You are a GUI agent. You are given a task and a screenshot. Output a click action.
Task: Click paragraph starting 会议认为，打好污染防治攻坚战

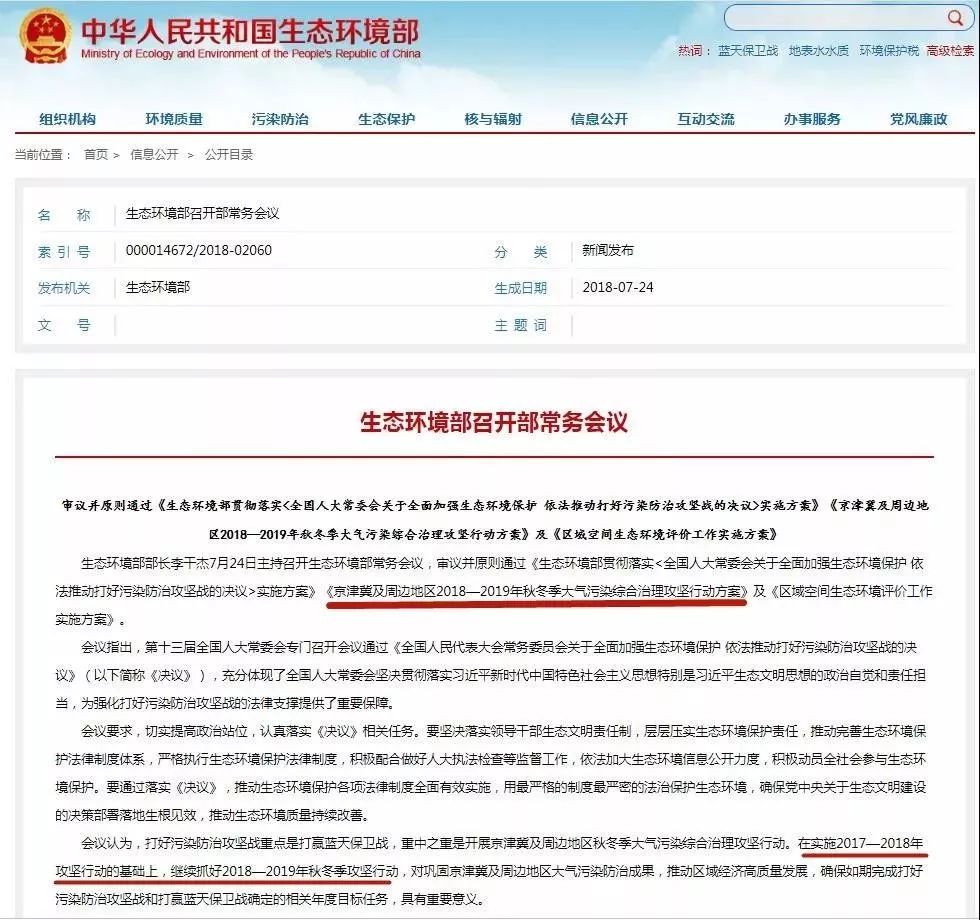coord(491,871)
